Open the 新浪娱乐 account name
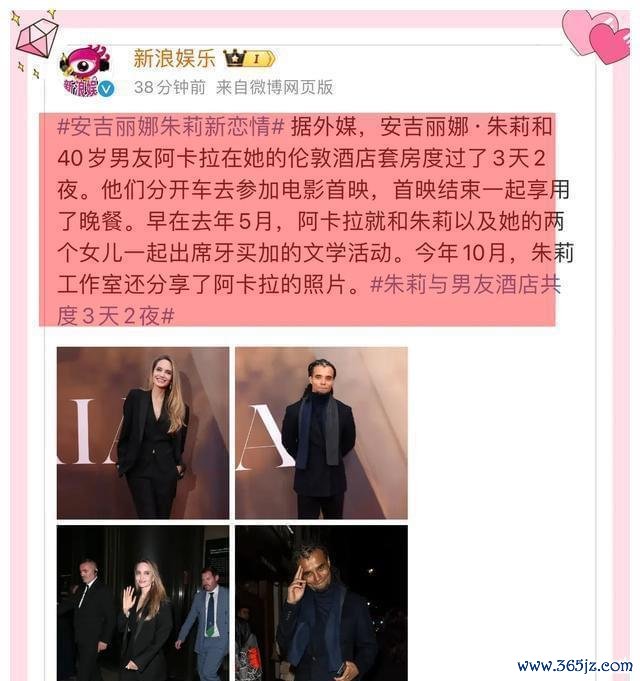 click(x=175, y=58)
